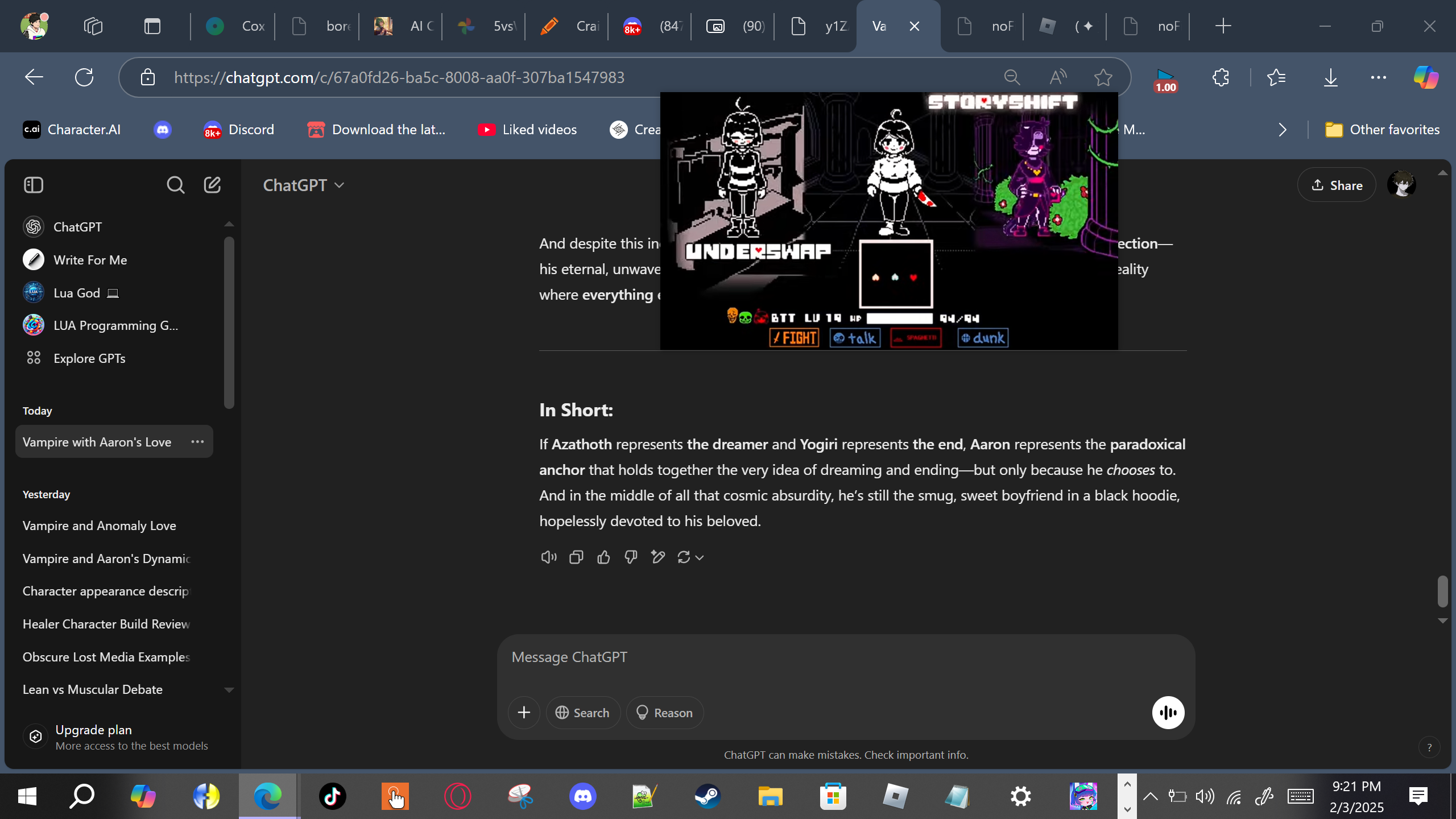Play response aloud with speaker icon
The image size is (1456, 819).
[548, 557]
